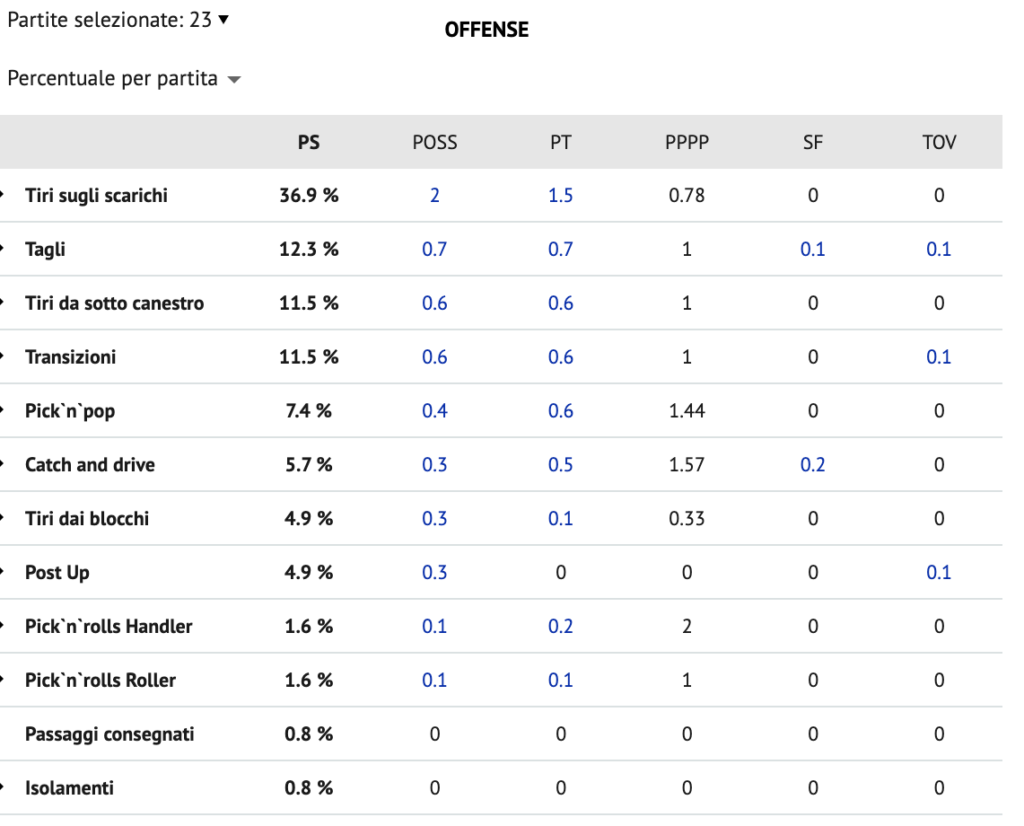The width and height of the screenshot is (1024, 826).
Task: Expand the Transizioni row arrow
Action: [x=3, y=357]
